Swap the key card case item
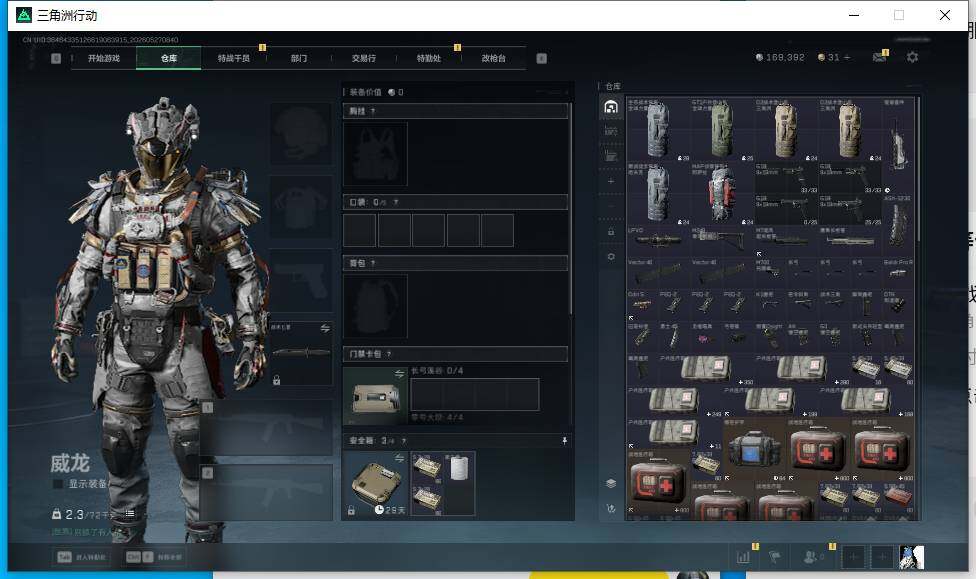 399,374
